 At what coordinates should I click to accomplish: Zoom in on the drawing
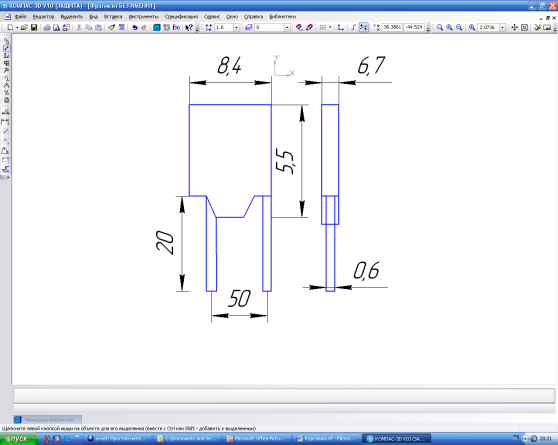[449, 27]
